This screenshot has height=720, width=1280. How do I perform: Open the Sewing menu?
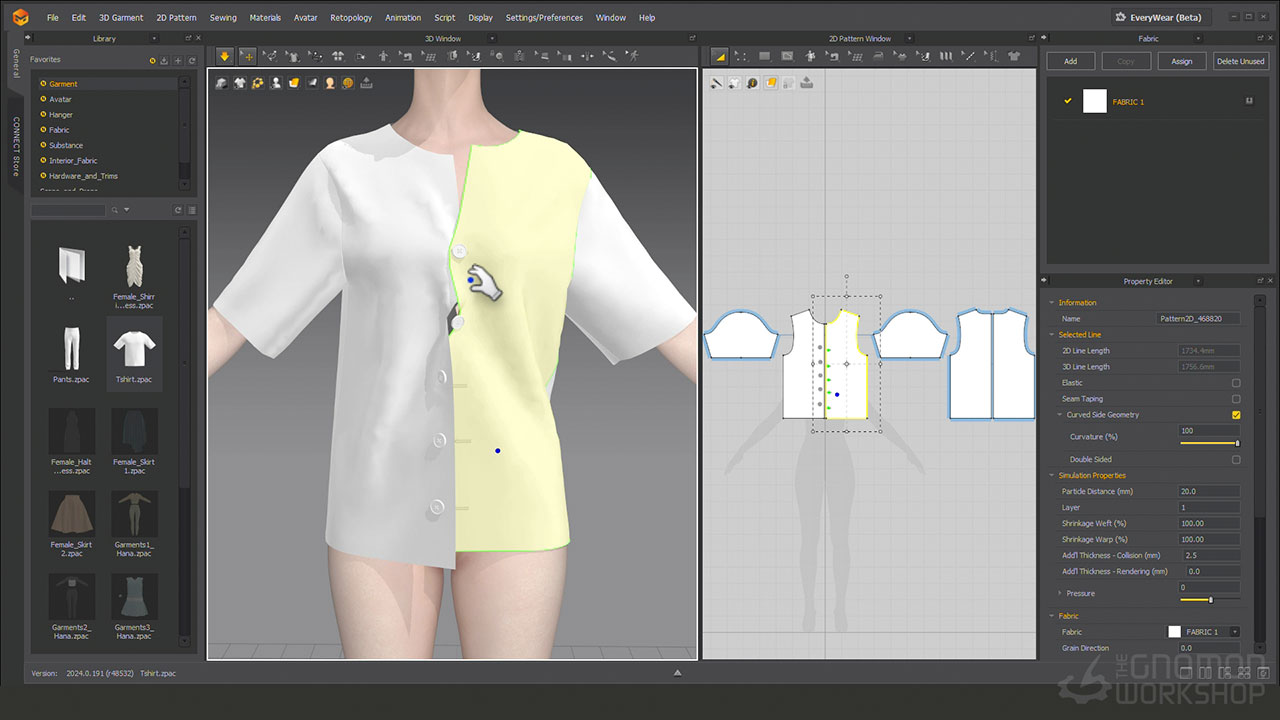pos(223,17)
